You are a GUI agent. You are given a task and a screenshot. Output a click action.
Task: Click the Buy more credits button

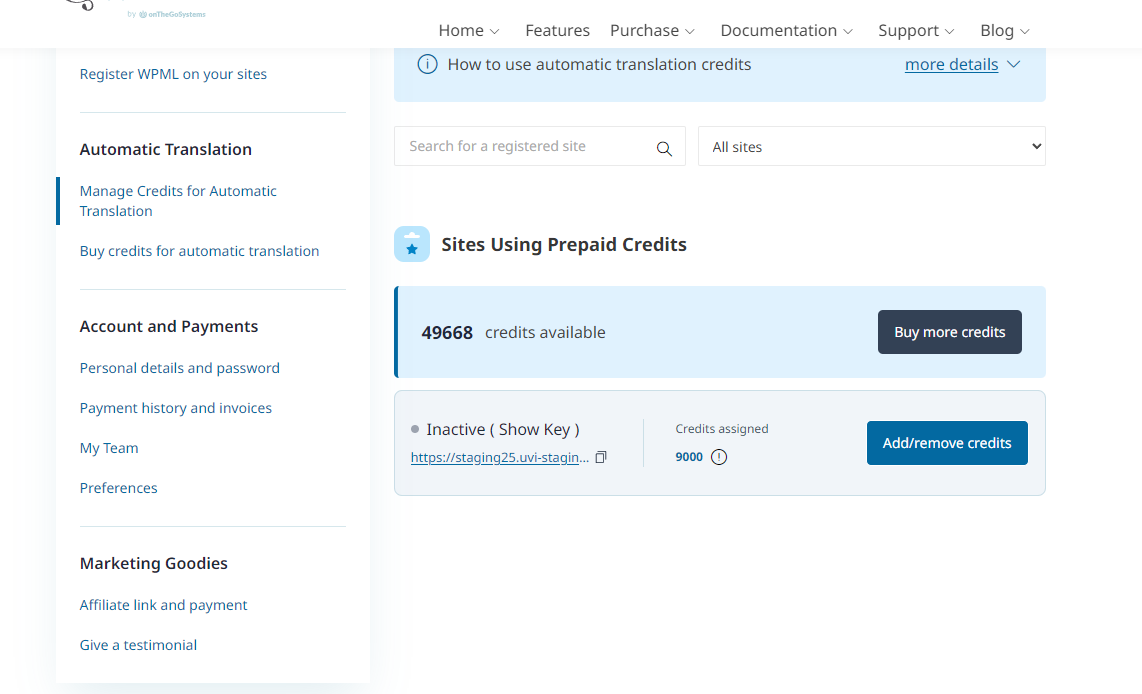click(x=949, y=332)
